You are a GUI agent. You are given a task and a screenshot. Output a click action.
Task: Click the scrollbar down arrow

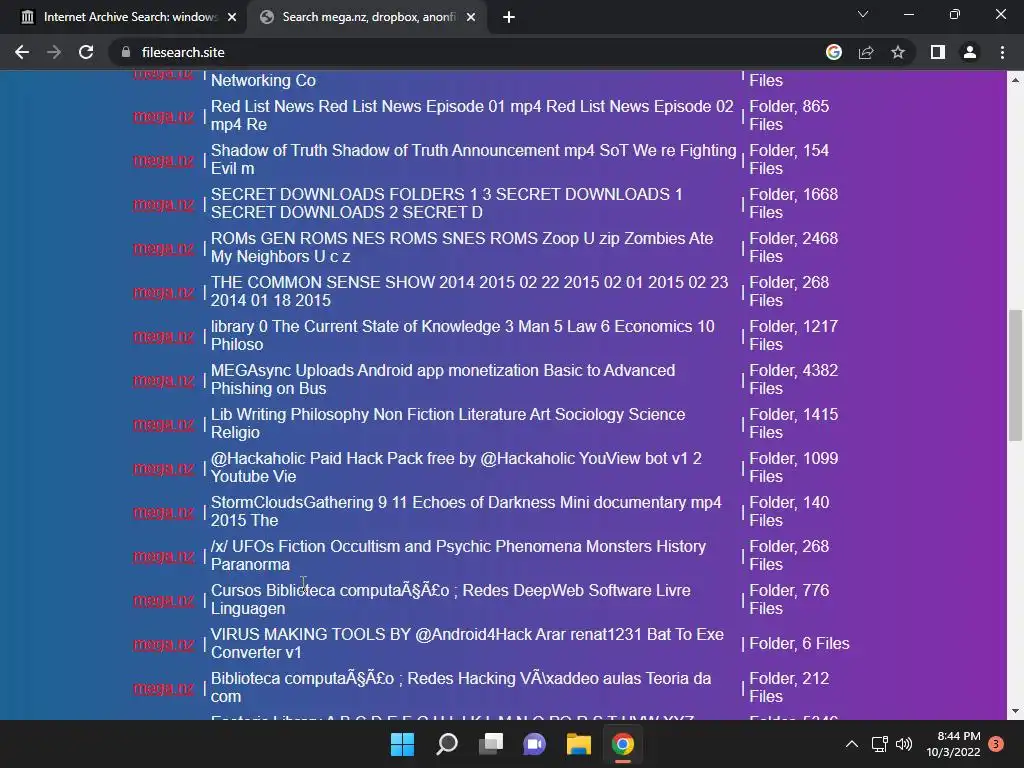1015,711
